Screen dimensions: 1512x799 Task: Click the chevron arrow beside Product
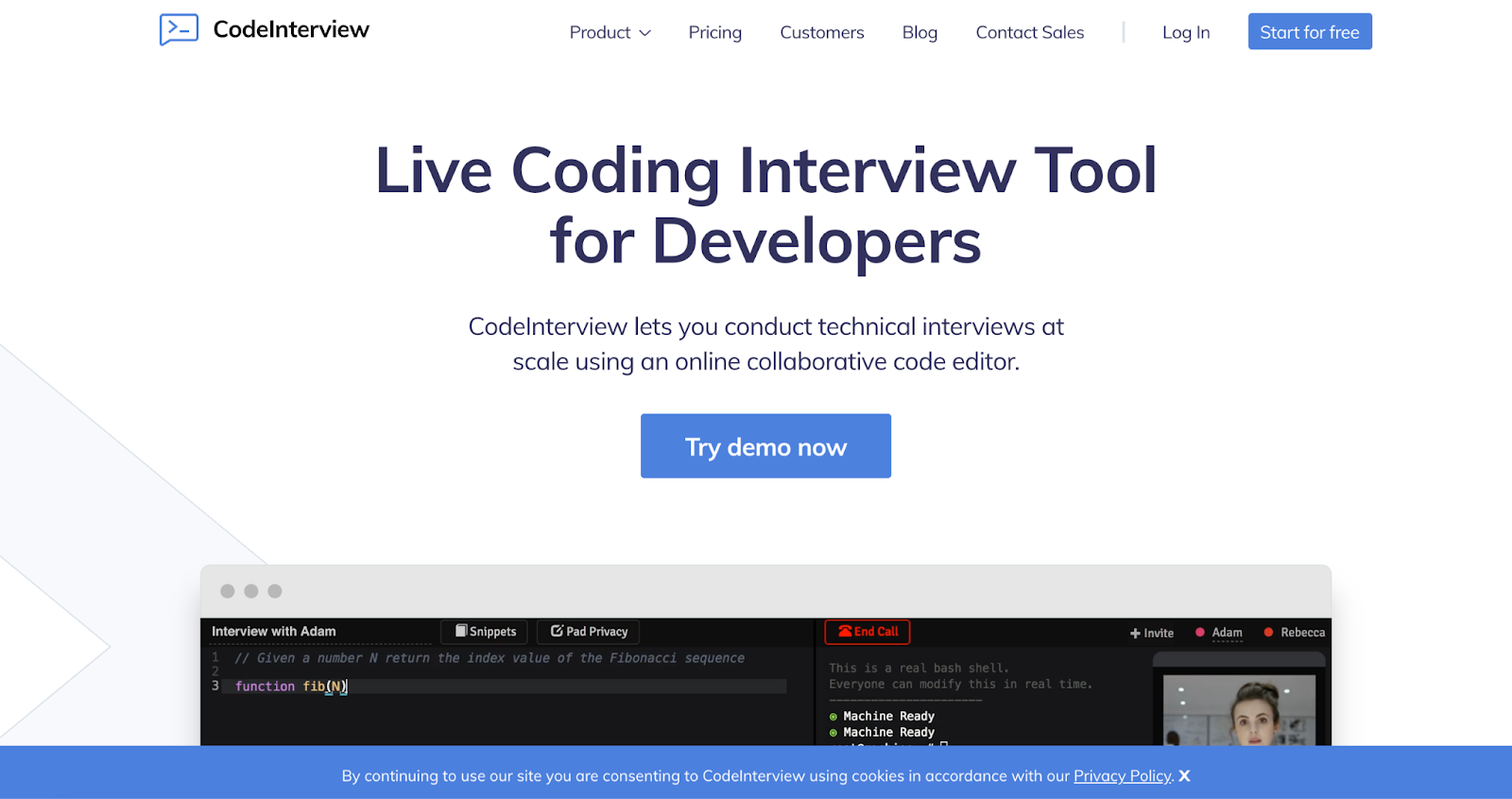tap(645, 33)
